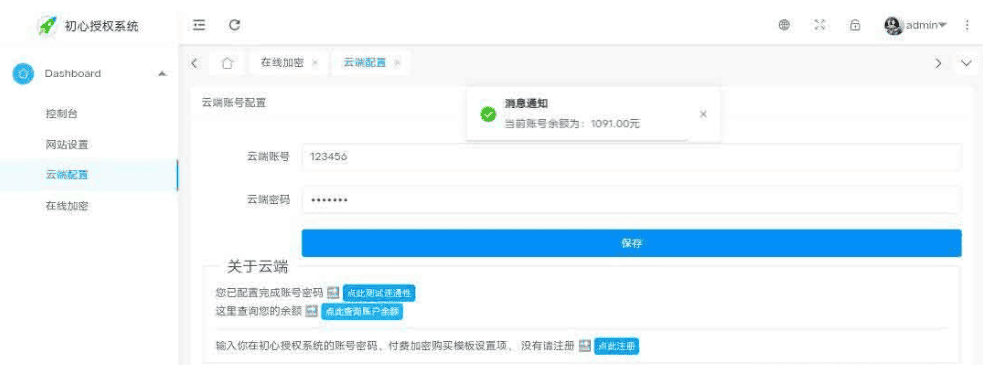Close the 云端配置 tab
Image resolution: width=983 pixels, height=365 pixels.
(397, 63)
